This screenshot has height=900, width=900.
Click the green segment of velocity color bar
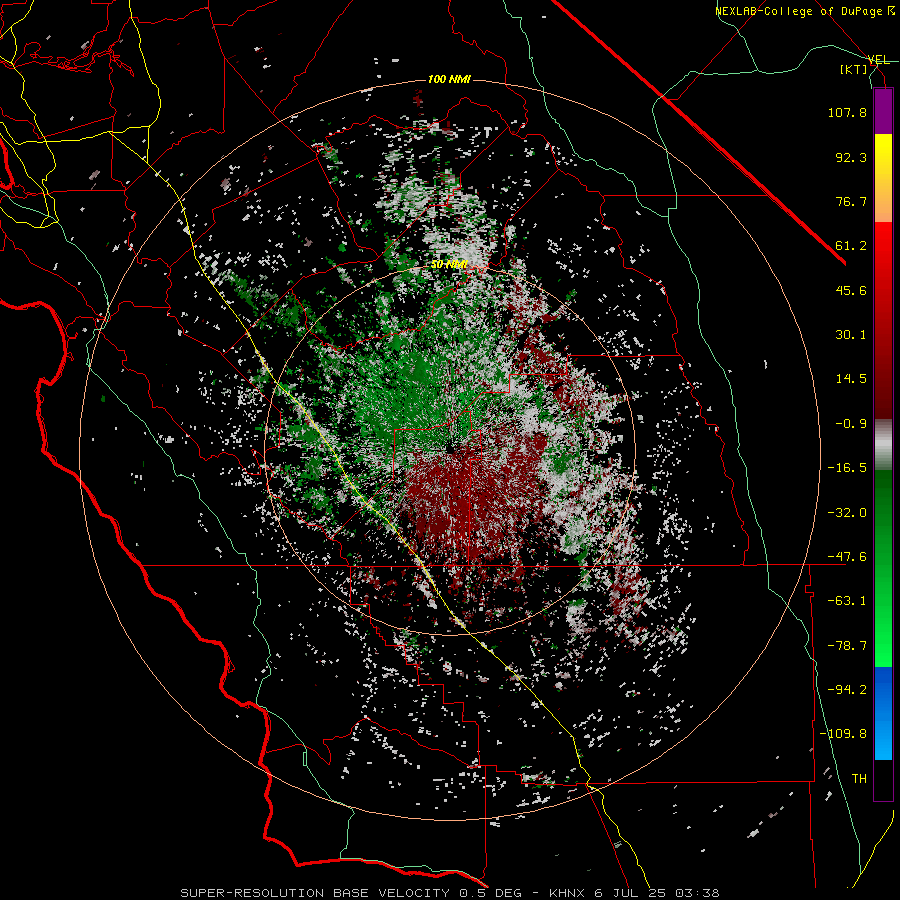point(883,568)
